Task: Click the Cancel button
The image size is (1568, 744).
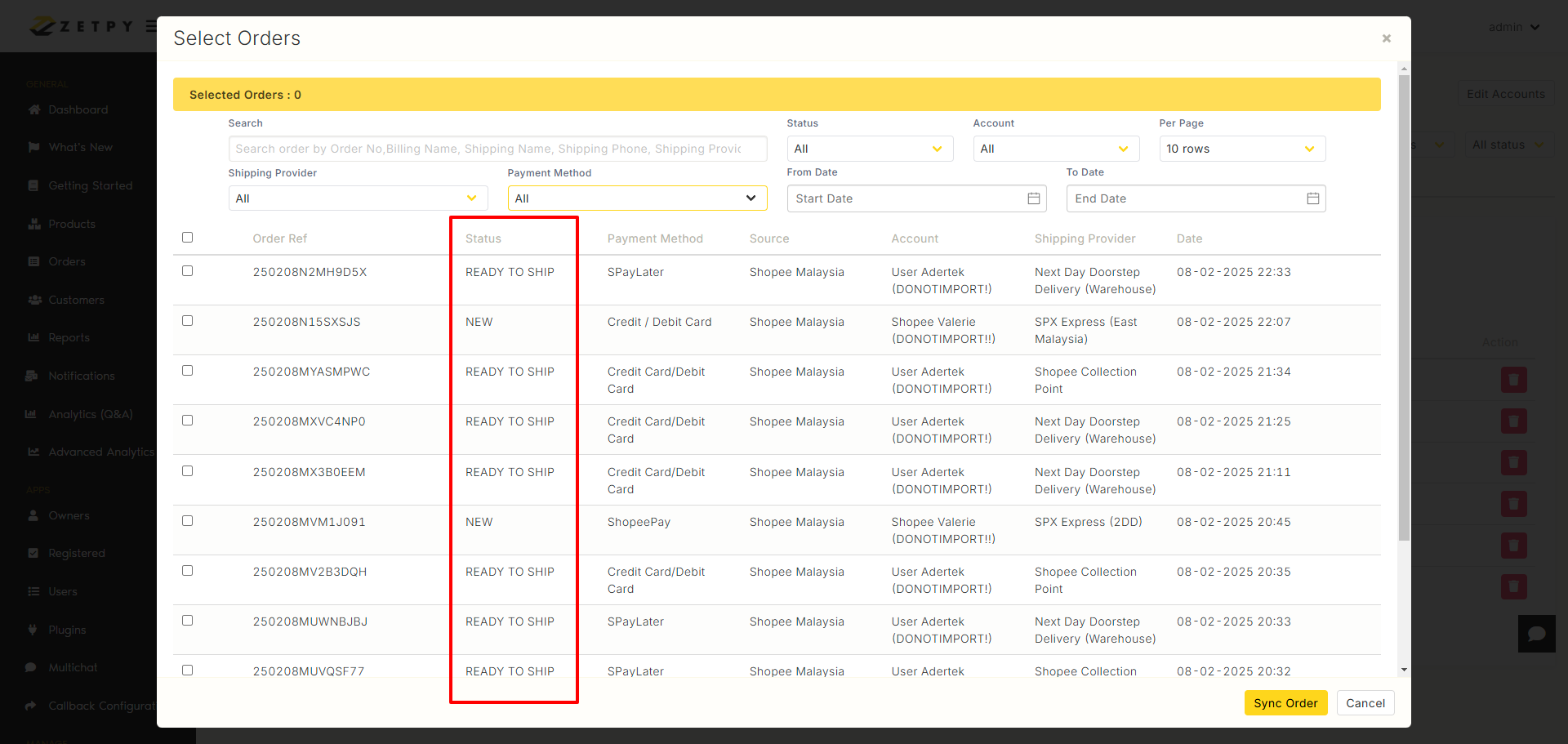Action: [1365, 703]
